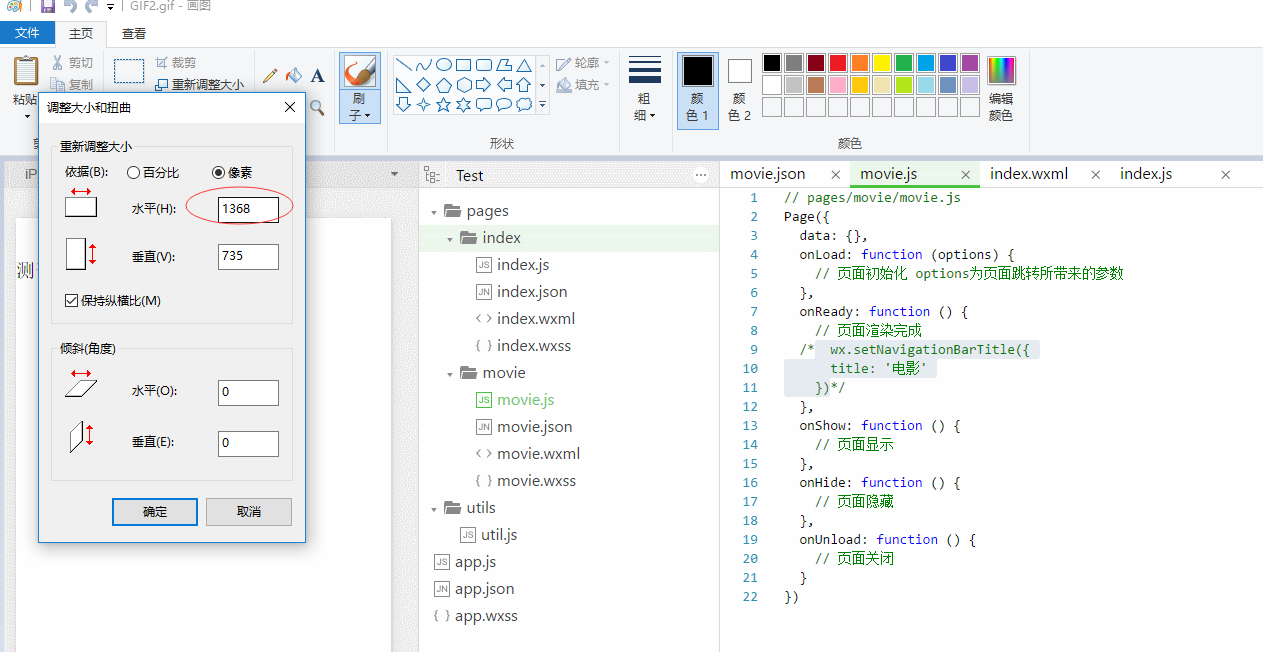Select the 百分比 (percentage) radio button
Screen dimensions: 1263x652
(133, 173)
